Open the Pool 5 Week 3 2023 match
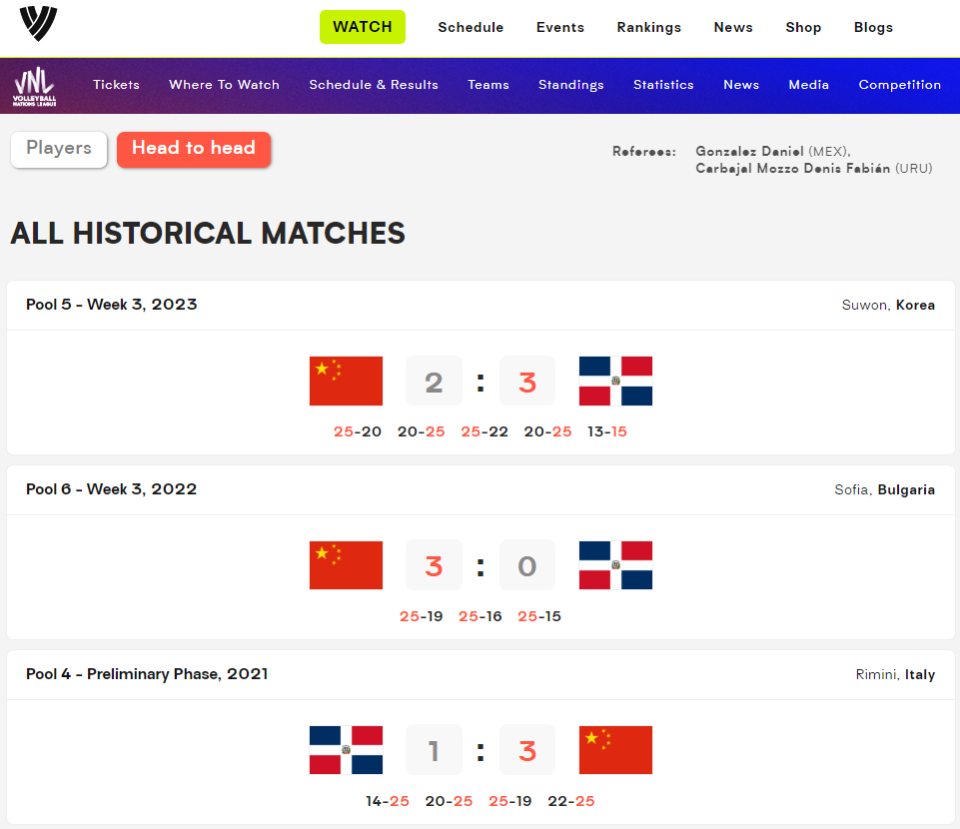 point(481,367)
